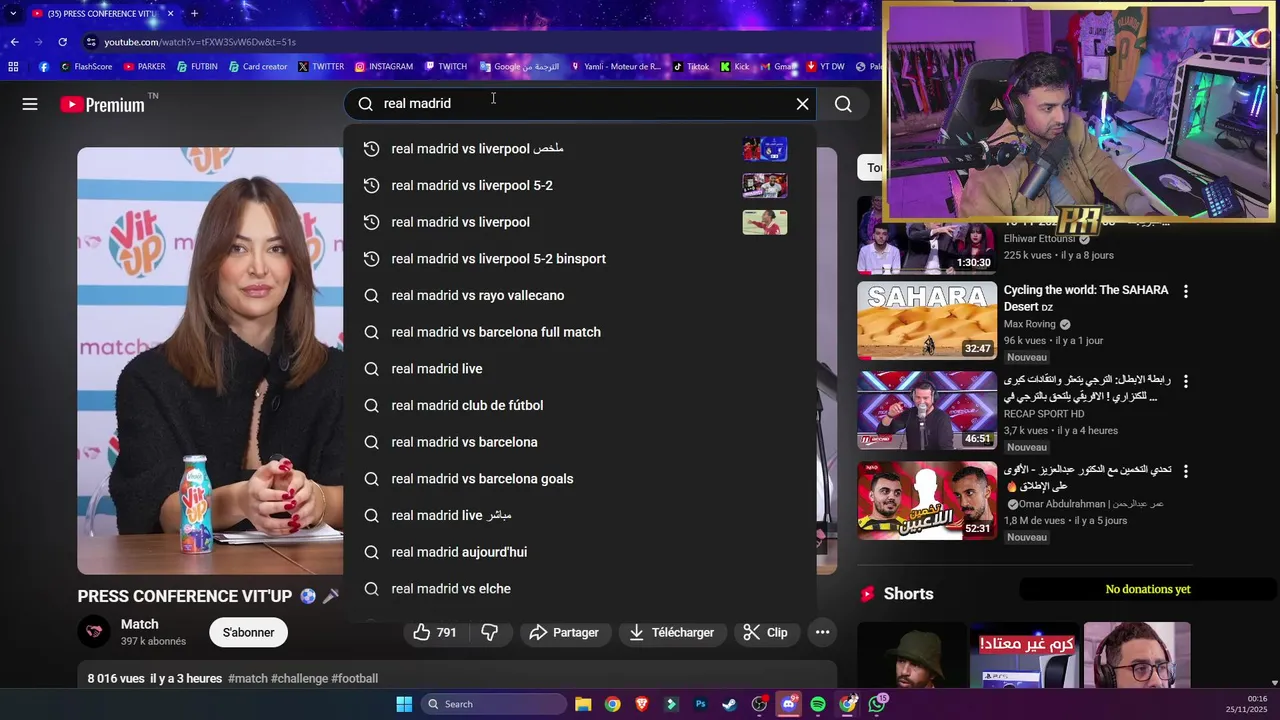
Task: Open the #football hashtag link
Action: pos(354,679)
